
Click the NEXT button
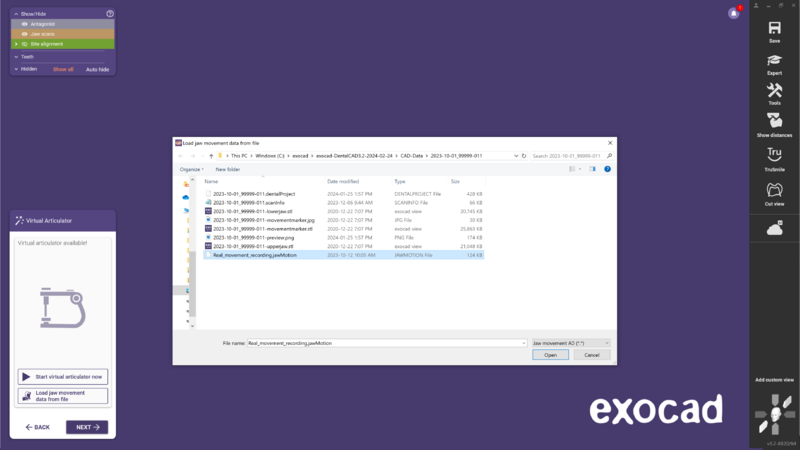pyautogui.click(x=87, y=427)
